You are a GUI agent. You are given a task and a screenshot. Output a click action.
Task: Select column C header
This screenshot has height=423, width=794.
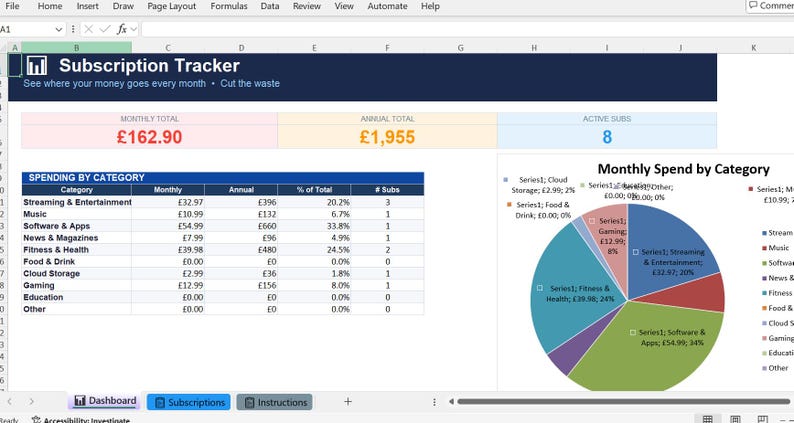pos(168,48)
